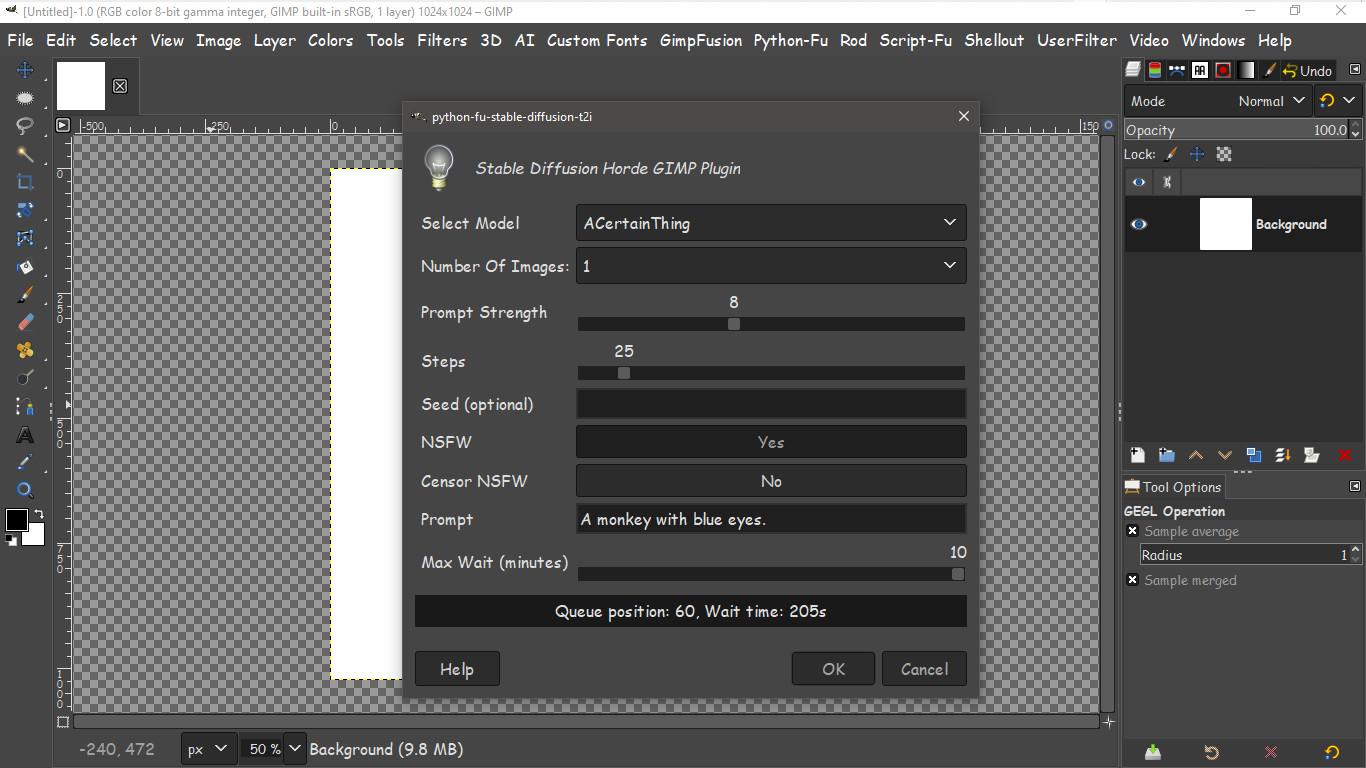This screenshot has height=768, width=1366.
Task: Select the Zoom tool
Action: [x=25, y=489]
